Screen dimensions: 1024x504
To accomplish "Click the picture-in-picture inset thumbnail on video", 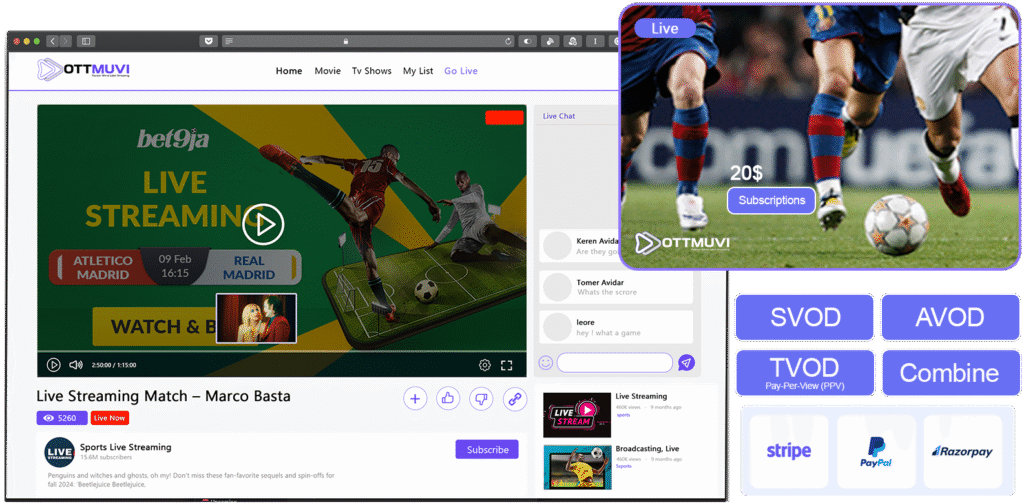I will 256,318.
